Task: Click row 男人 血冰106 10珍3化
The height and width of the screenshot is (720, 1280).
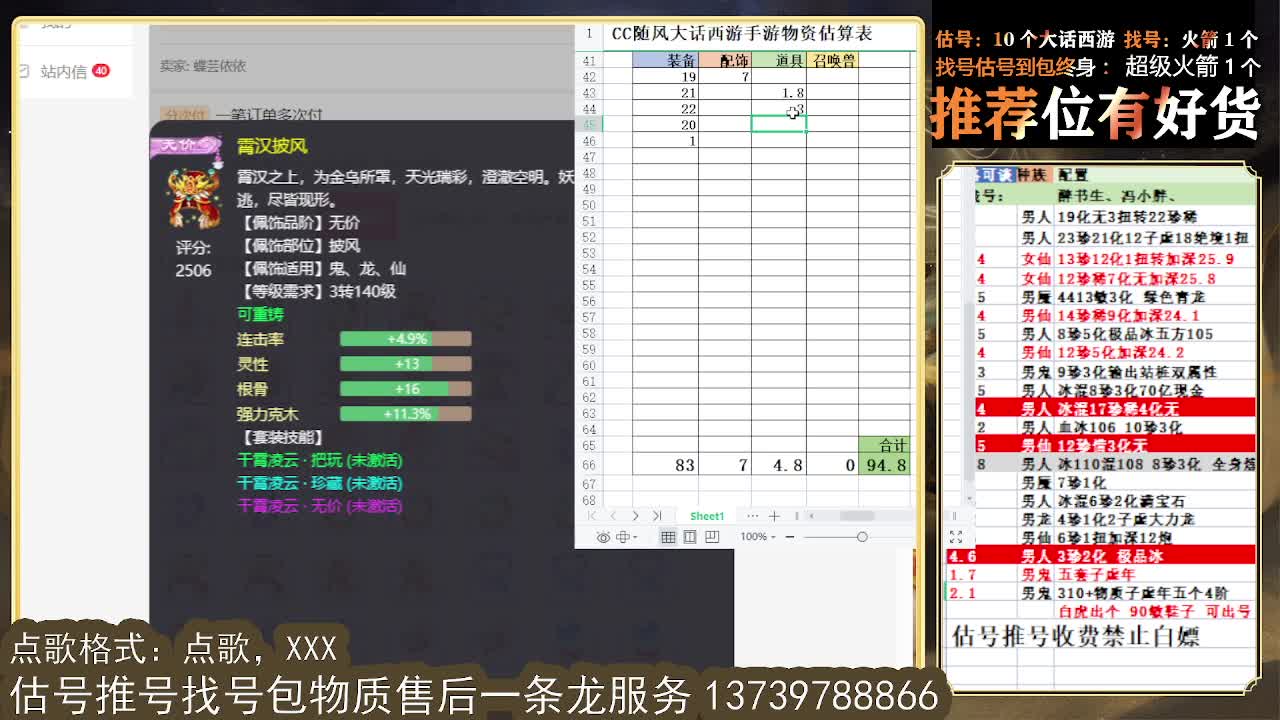Action: pyautogui.click(x=1116, y=427)
